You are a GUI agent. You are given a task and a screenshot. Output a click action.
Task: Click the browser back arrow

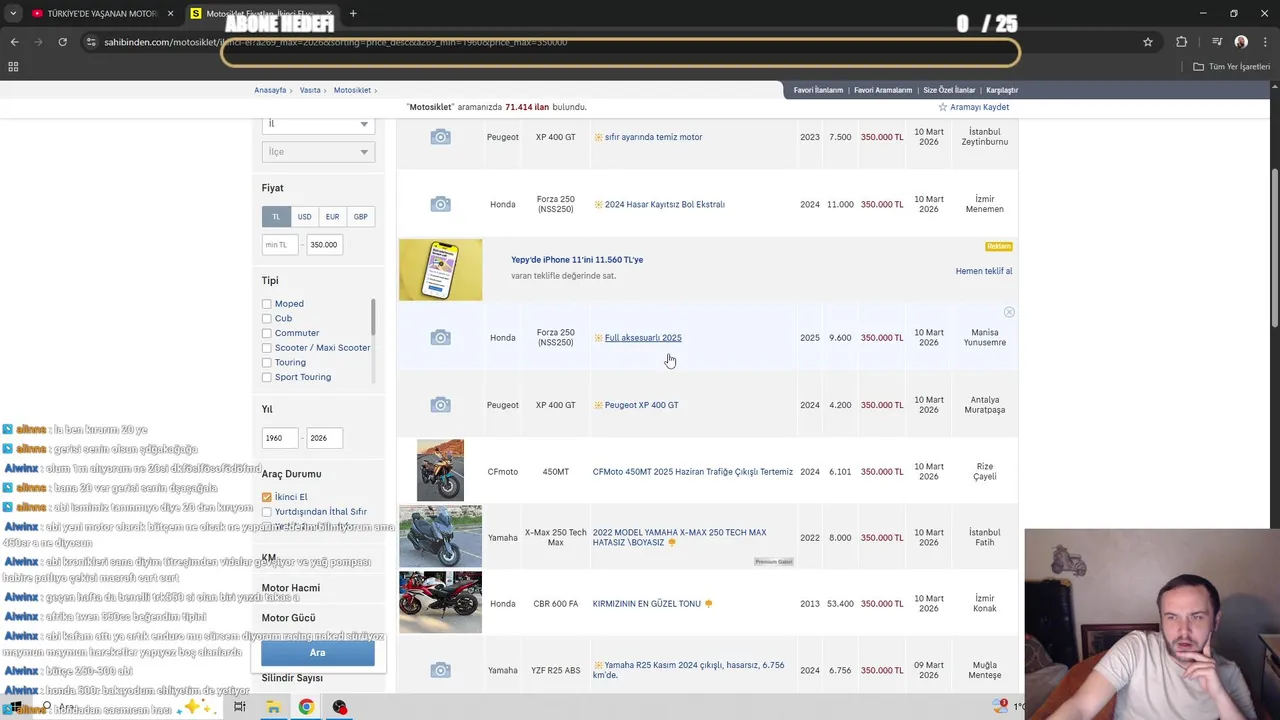[x=14, y=42]
